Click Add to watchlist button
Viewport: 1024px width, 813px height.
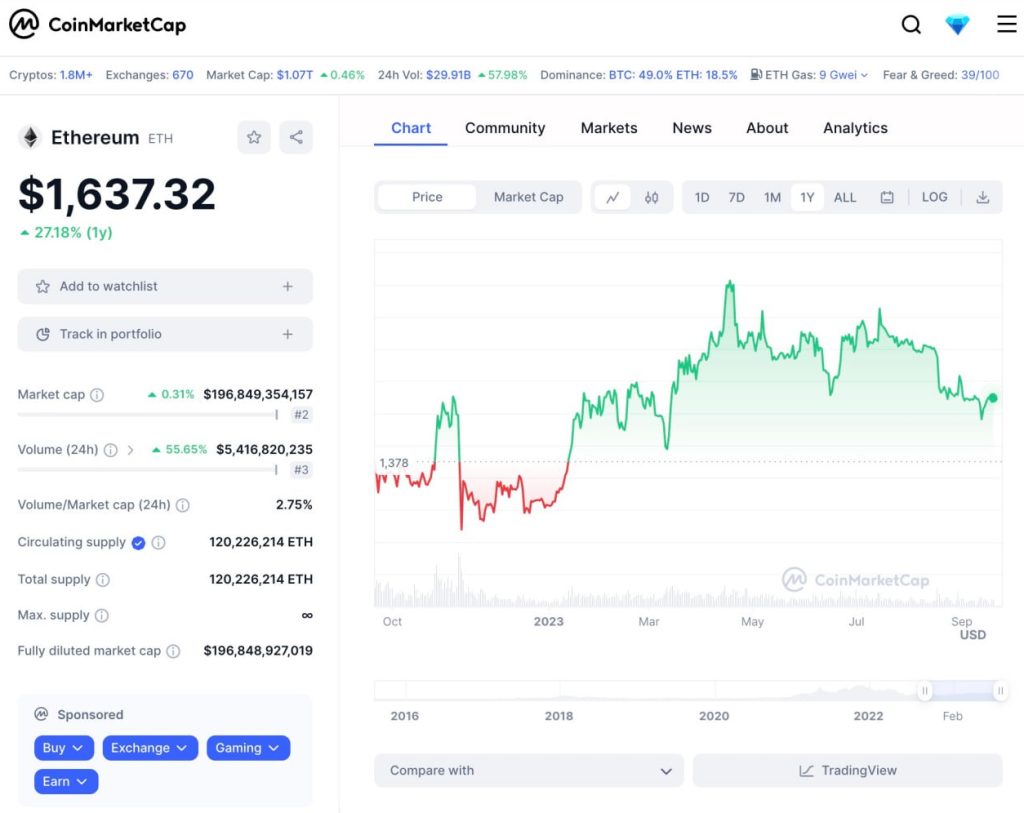(165, 286)
